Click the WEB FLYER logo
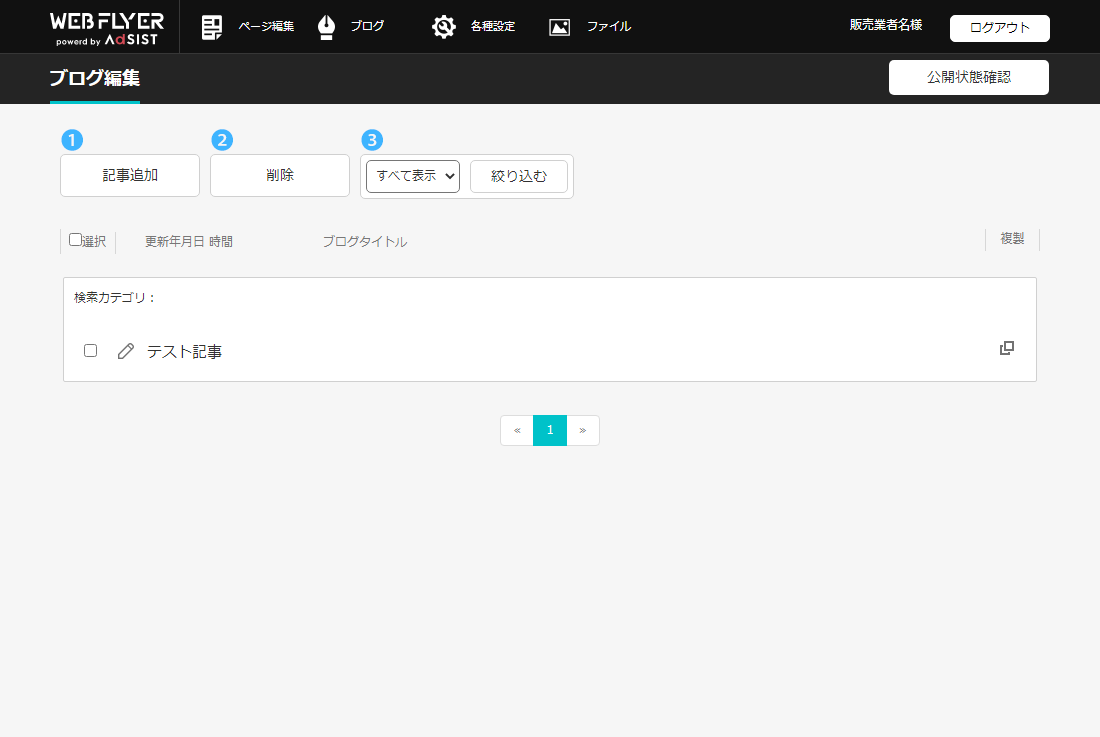 tap(107, 28)
